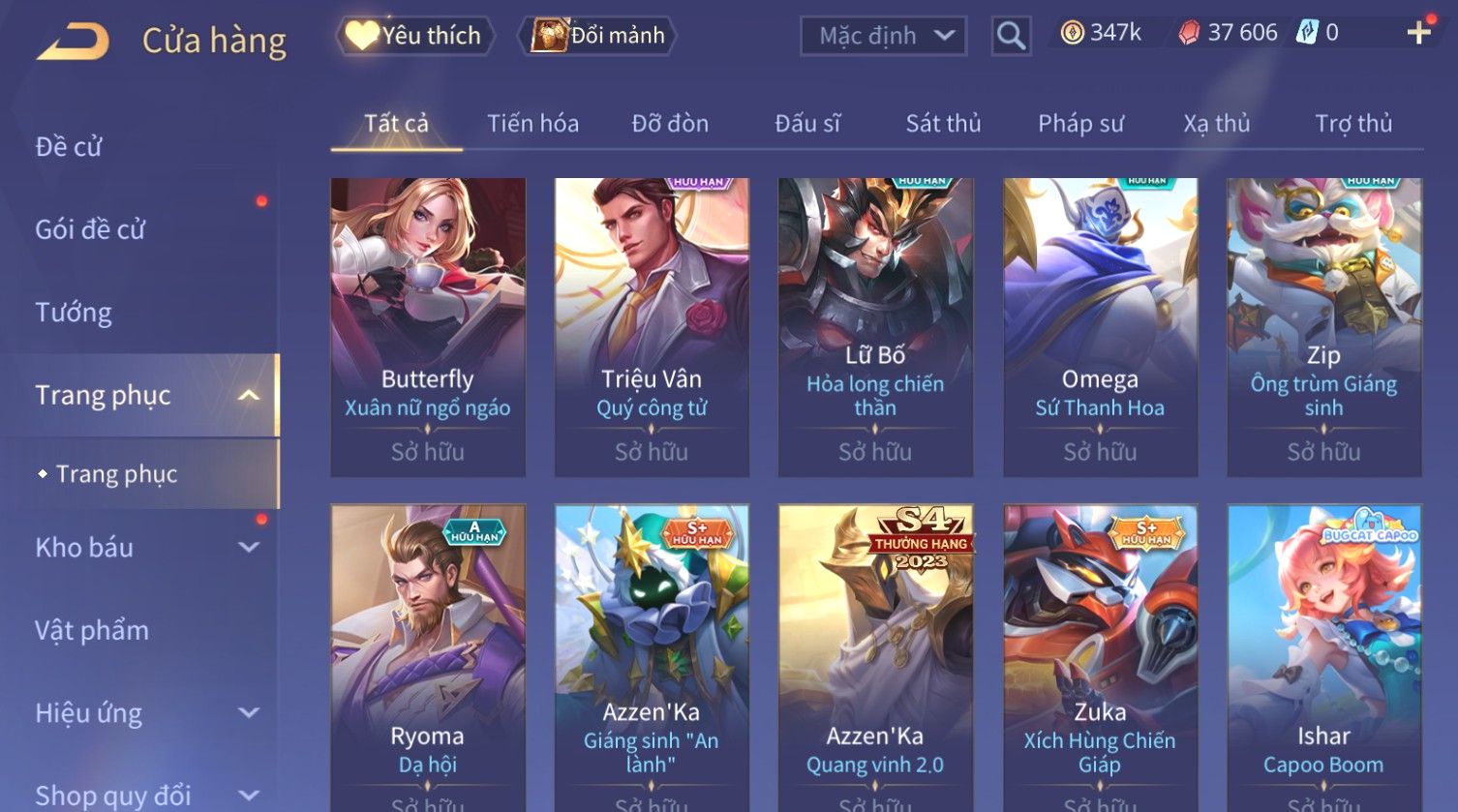Click the Đổi mảnh chest icon

(x=549, y=36)
